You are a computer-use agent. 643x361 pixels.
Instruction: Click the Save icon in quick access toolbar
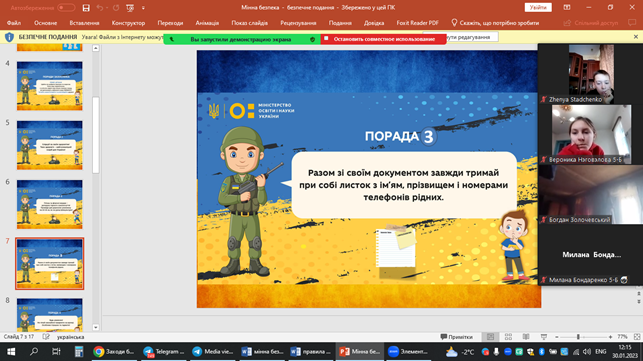pyautogui.click(x=86, y=8)
